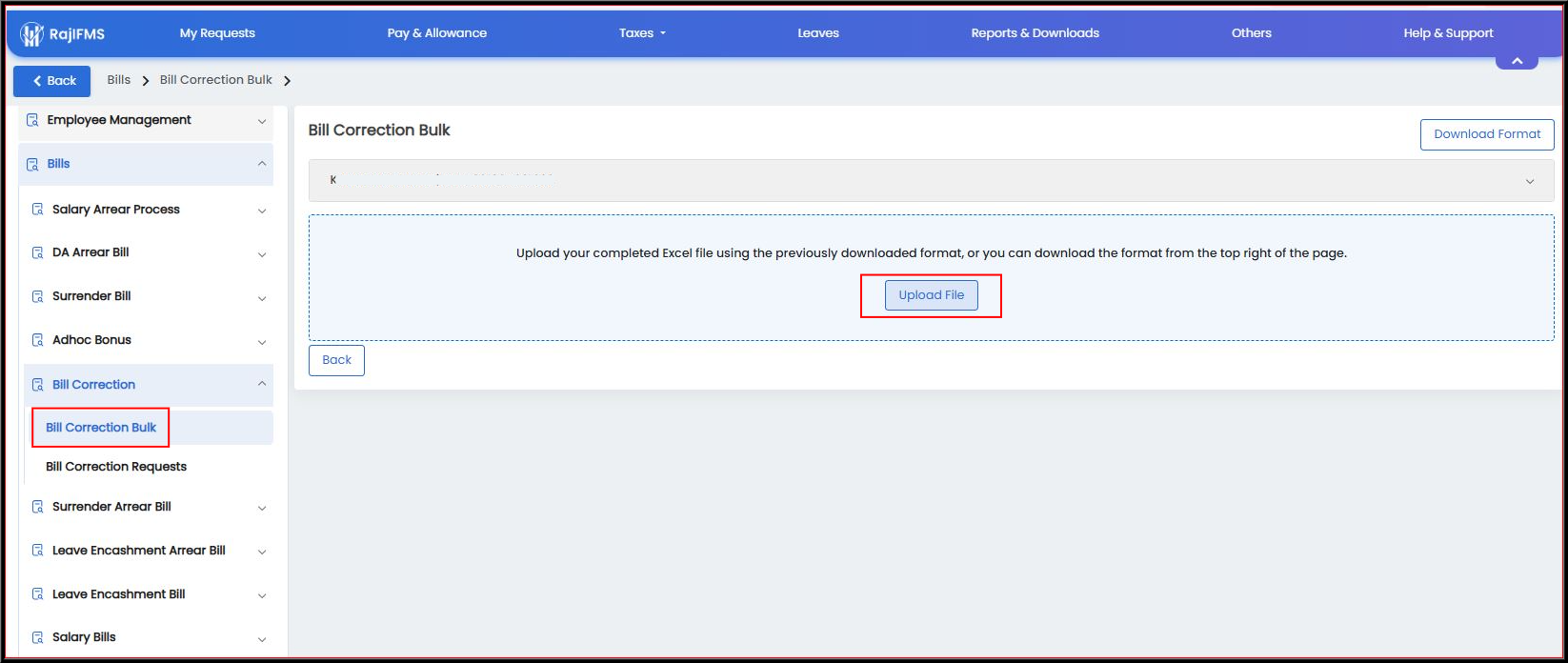Expand Leave Encashment Arrear Bill chevron
Screen dimensions: 1568x663
(262, 552)
